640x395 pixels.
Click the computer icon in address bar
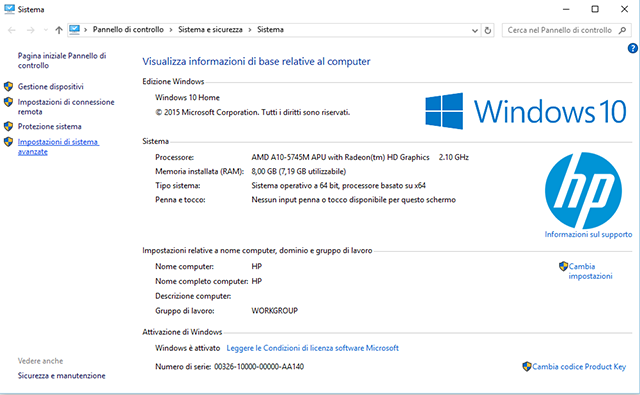pos(74,29)
